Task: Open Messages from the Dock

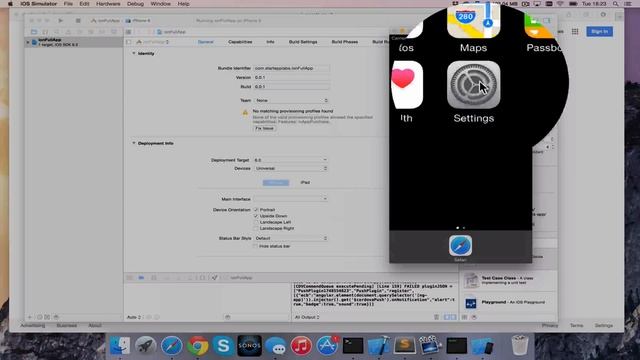Action: point(276,346)
